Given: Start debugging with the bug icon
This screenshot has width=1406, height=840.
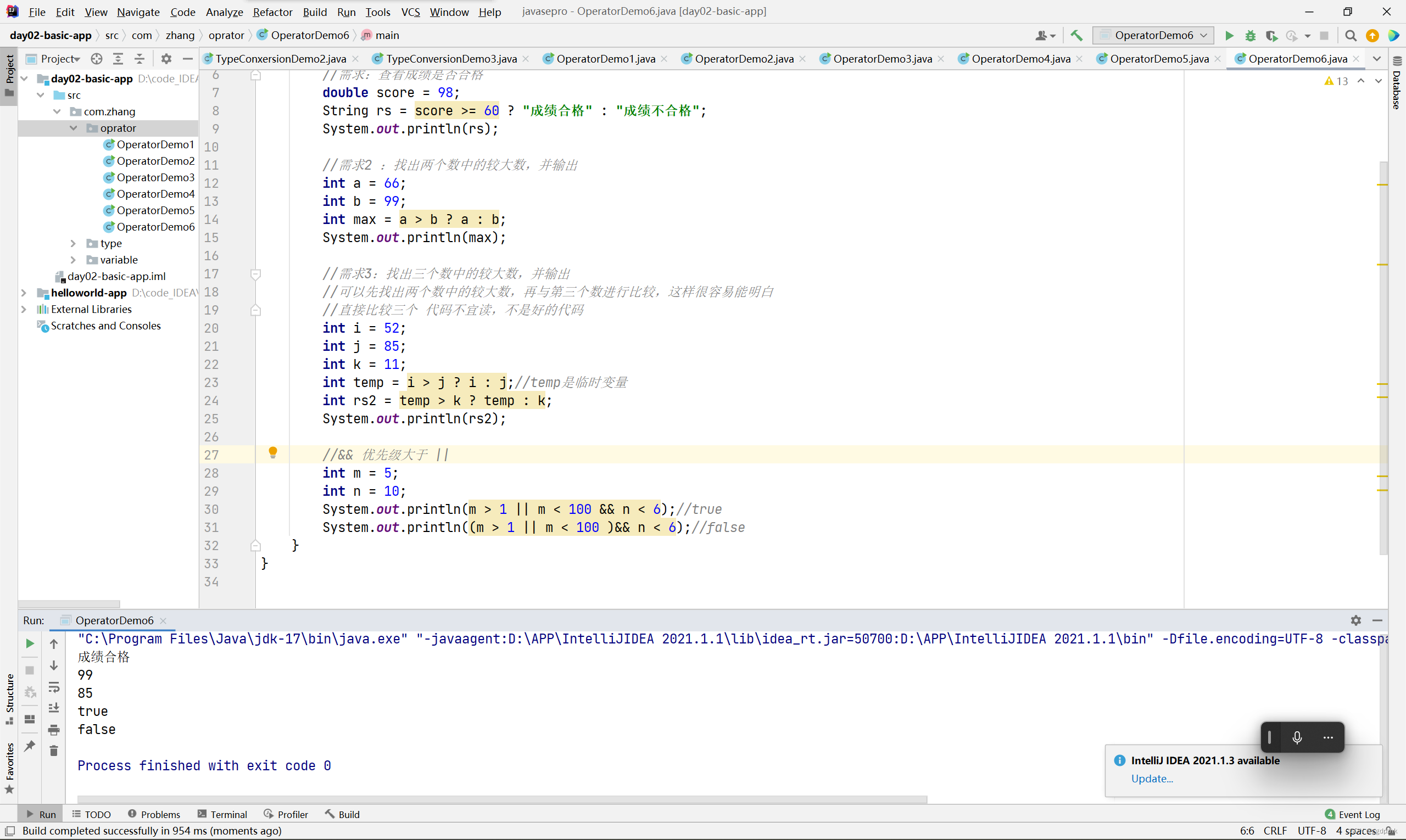Looking at the screenshot, I should 1250,36.
